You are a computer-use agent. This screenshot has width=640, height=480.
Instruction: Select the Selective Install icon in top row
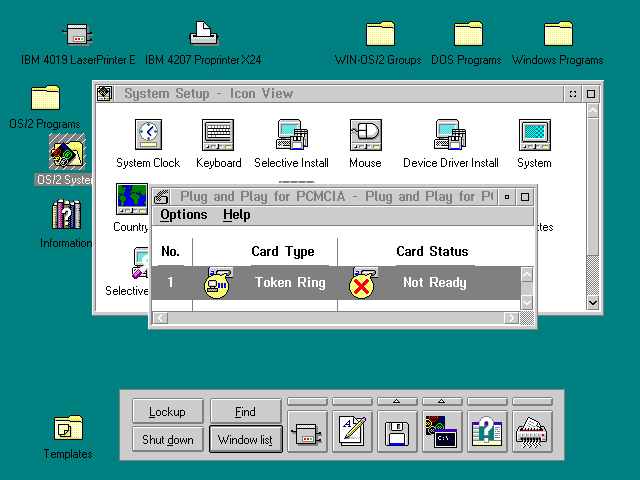point(291,135)
